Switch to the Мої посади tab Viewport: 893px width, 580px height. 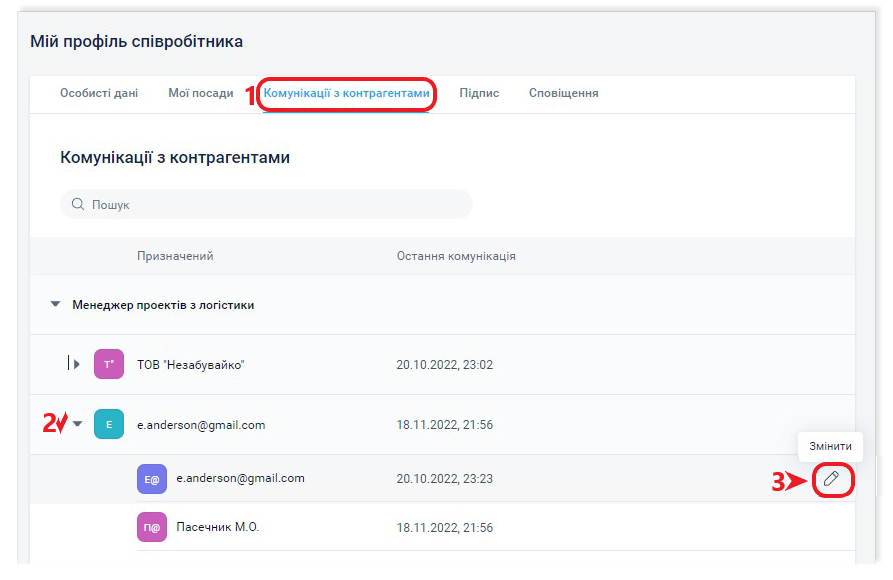(200, 93)
